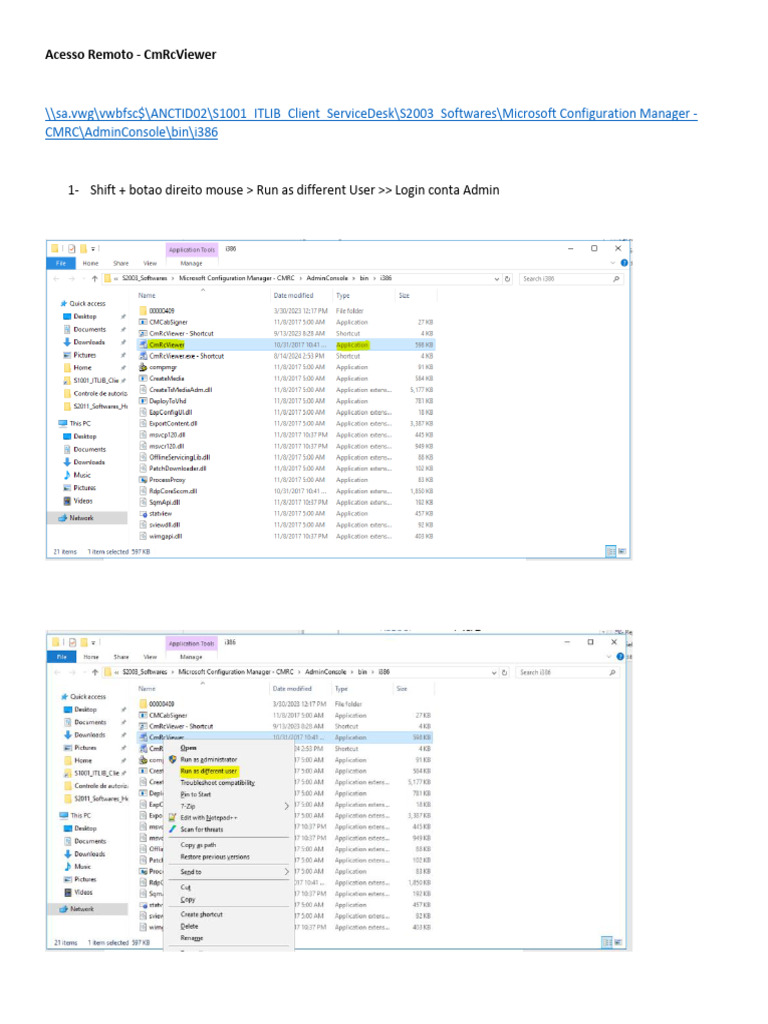The image size is (768, 1024).
Task: Click the blue Help icon in upper Explorer
Action: [624, 263]
